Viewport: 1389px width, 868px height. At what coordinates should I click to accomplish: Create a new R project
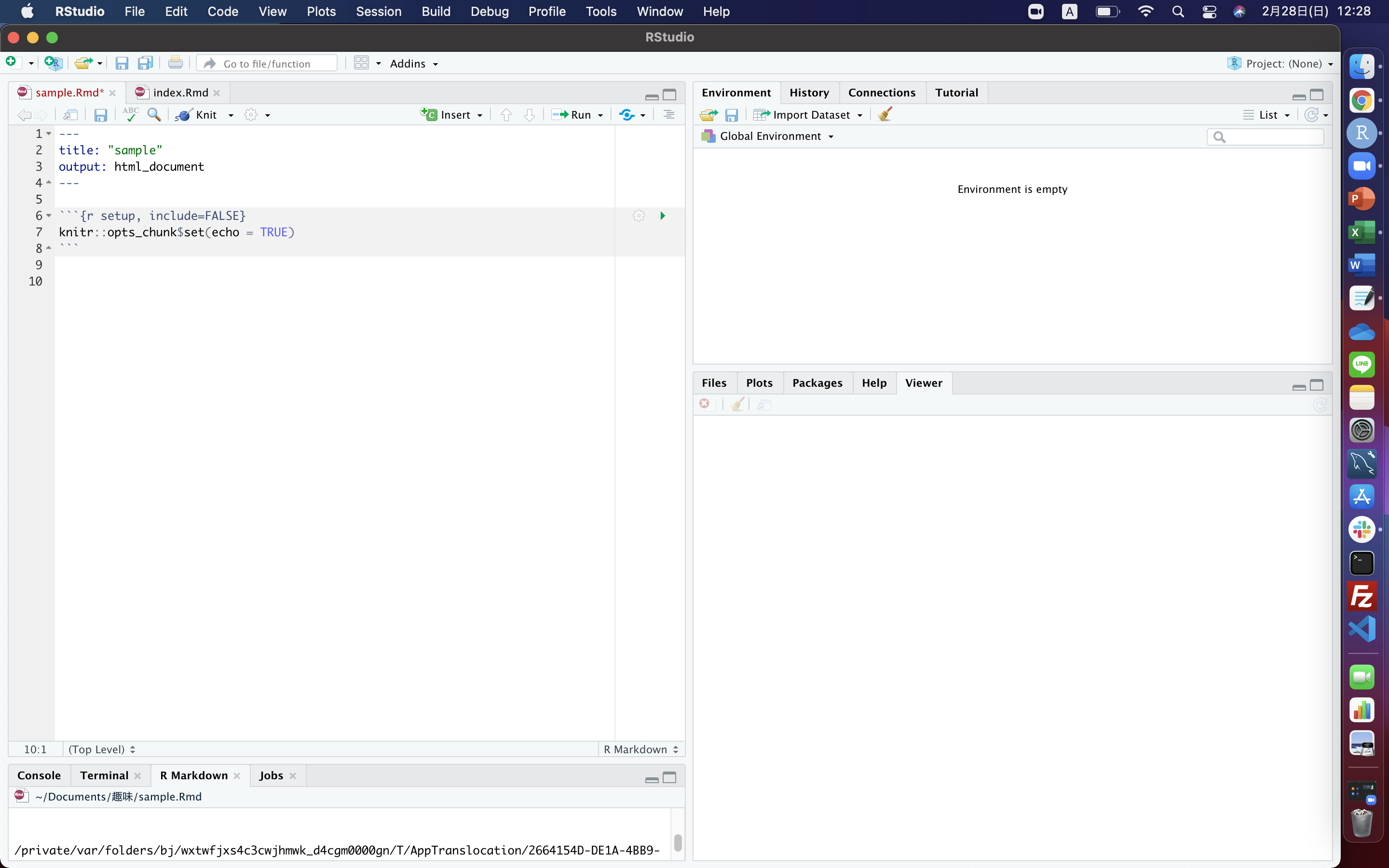pyautogui.click(x=54, y=63)
